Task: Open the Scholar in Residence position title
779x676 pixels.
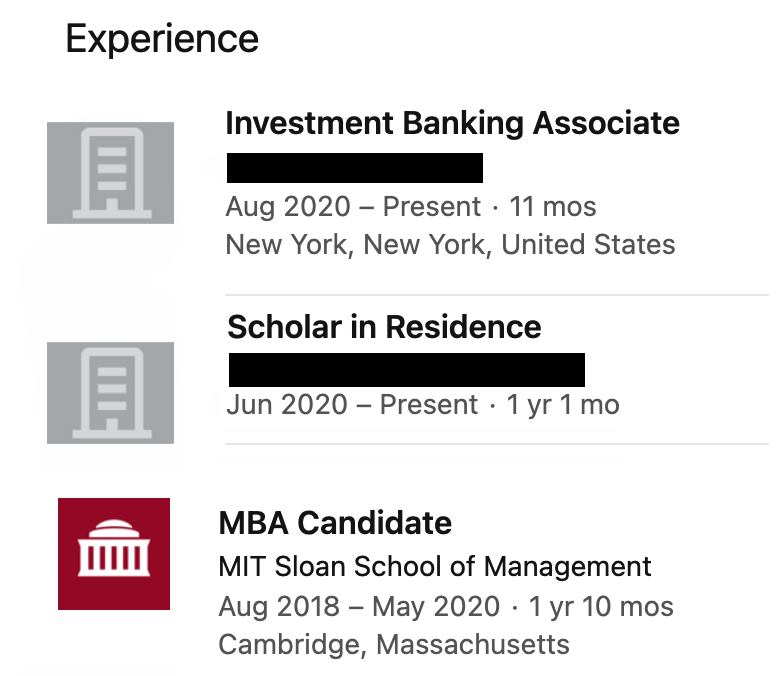Action: click(x=384, y=327)
